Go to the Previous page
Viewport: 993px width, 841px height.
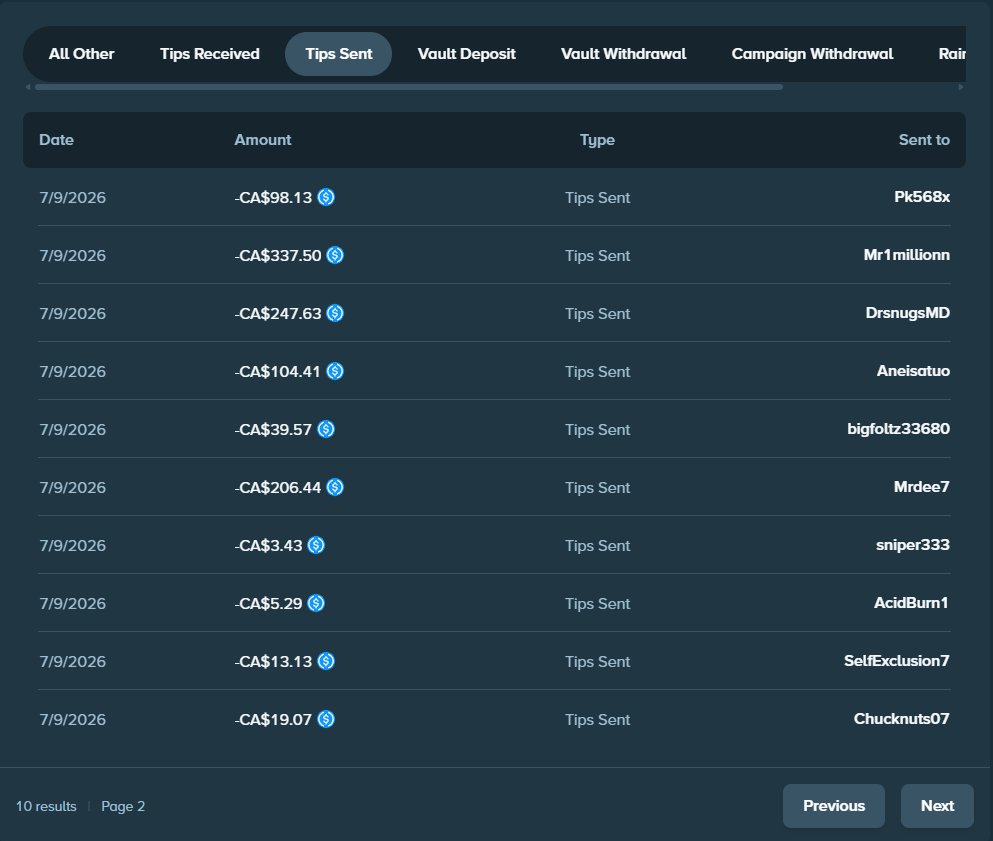tap(834, 806)
